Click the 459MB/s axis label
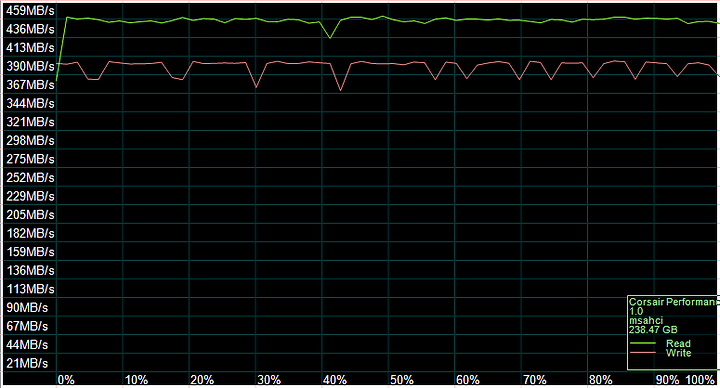 pos(30,11)
